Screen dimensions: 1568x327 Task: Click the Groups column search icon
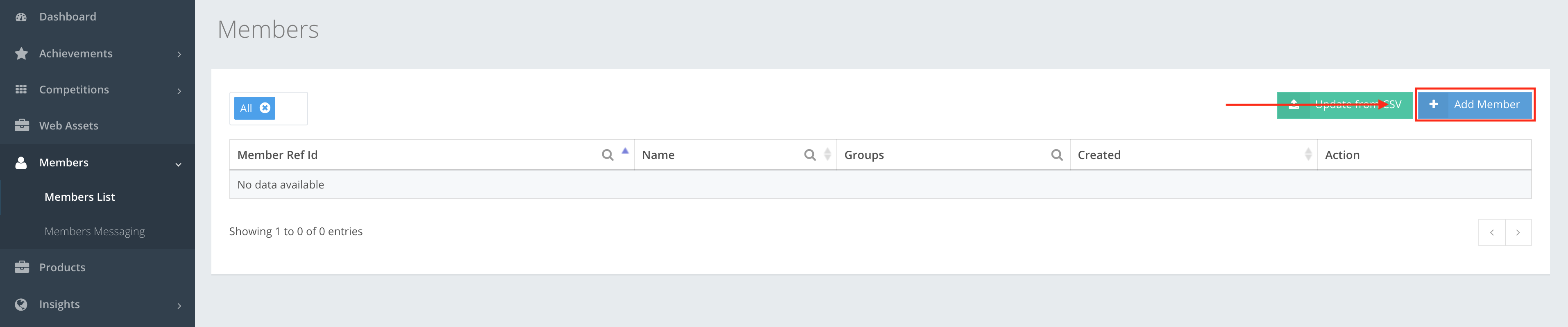1057,154
